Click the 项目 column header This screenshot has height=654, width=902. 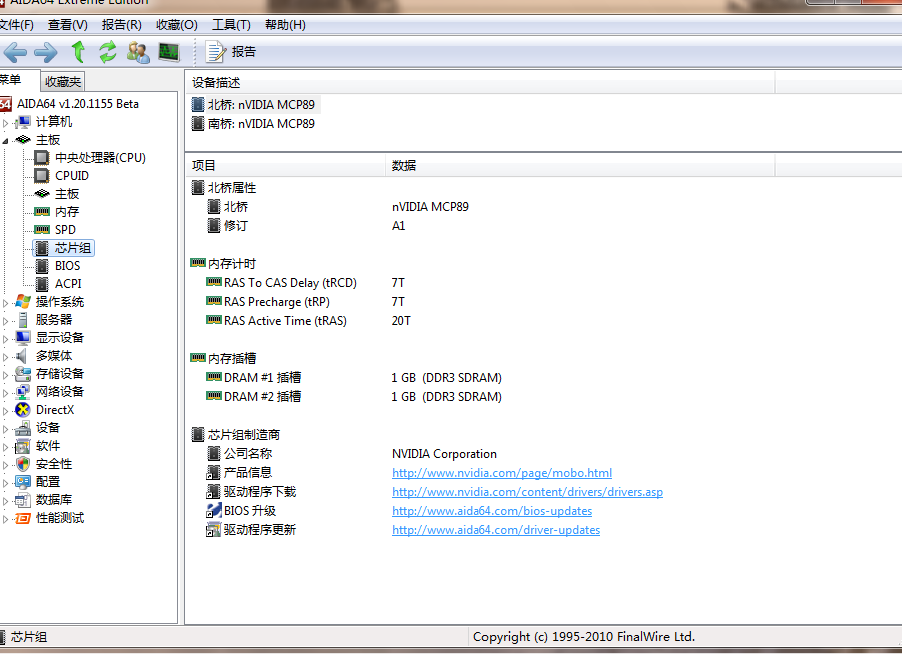pos(286,166)
